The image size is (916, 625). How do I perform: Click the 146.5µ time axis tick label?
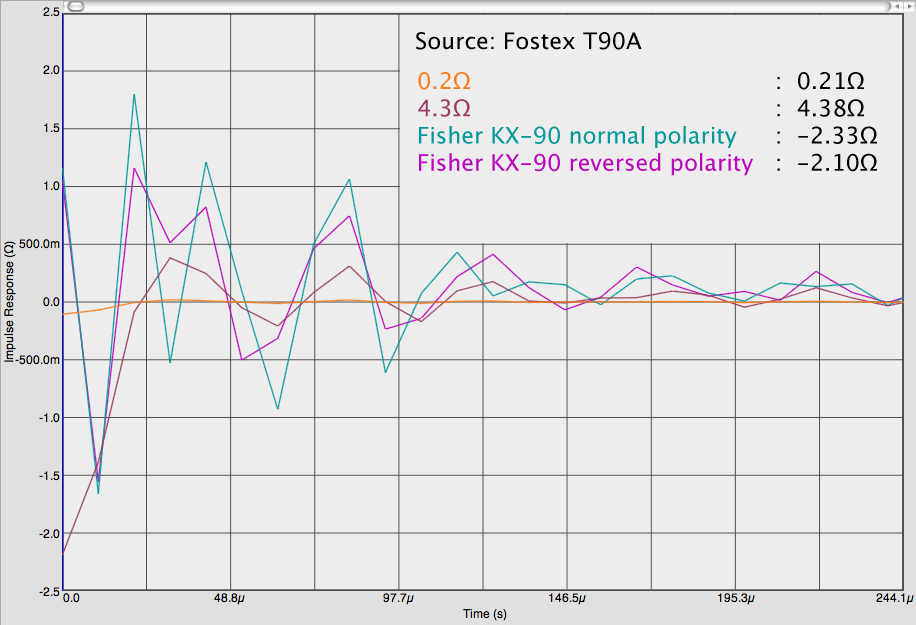tap(567, 599)
